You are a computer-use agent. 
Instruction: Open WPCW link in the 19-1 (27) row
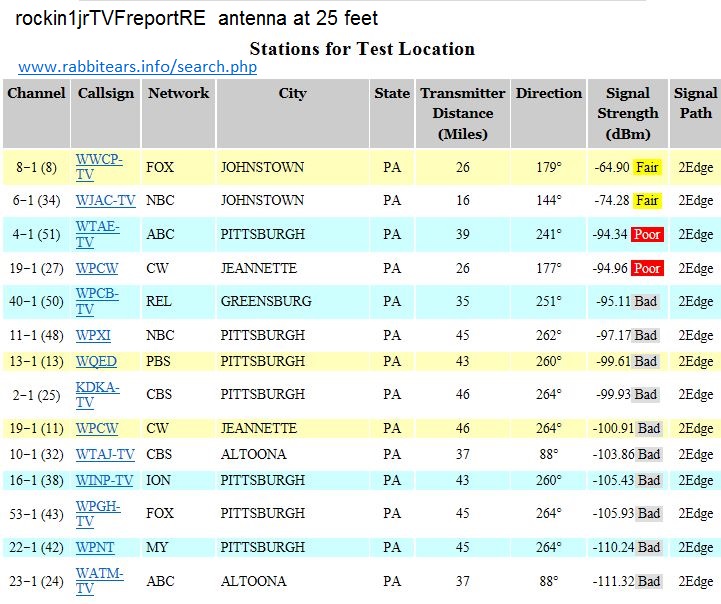click(x=97, y=268)
